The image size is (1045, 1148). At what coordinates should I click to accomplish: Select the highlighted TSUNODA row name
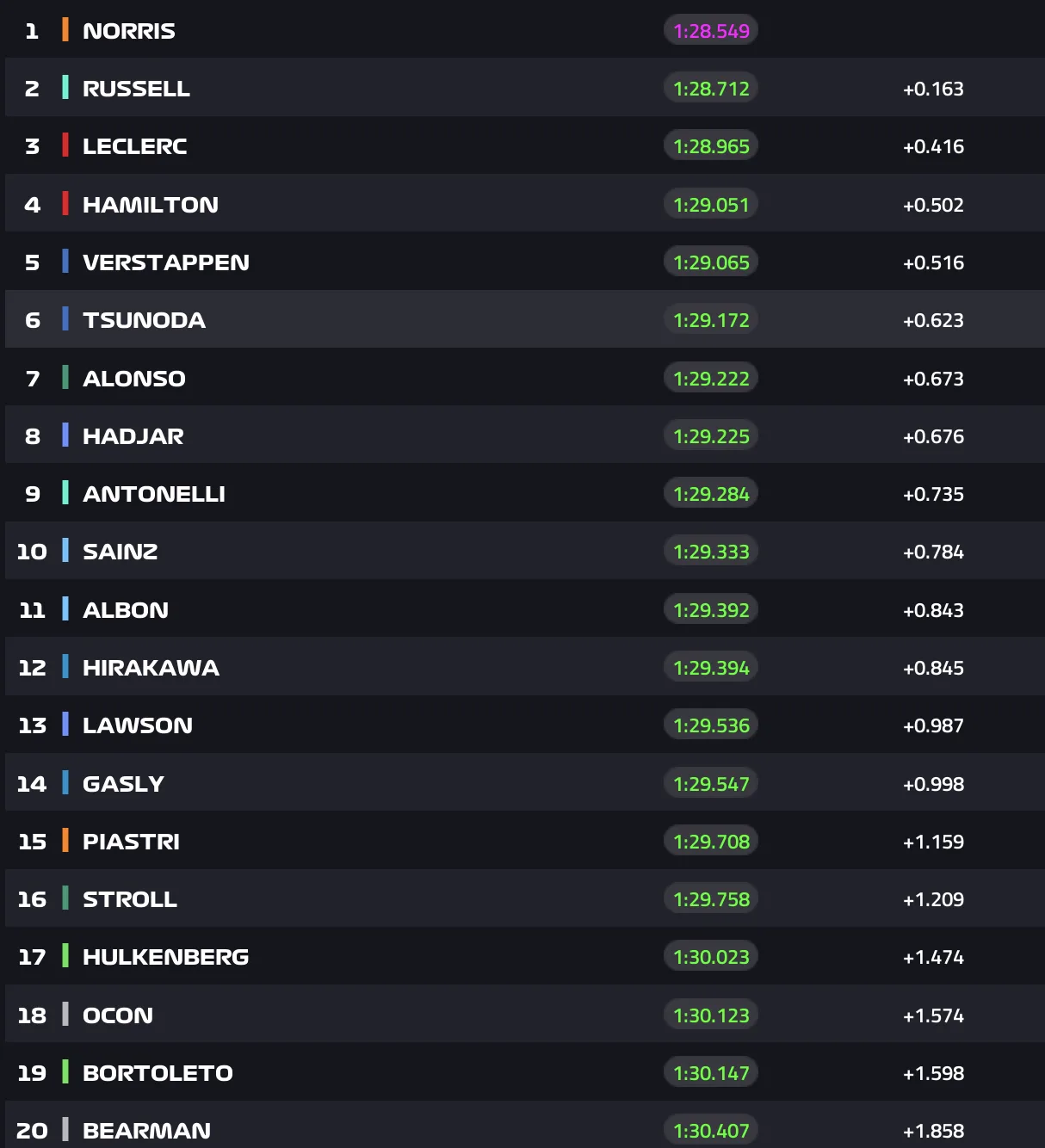(x=144, y=320)
